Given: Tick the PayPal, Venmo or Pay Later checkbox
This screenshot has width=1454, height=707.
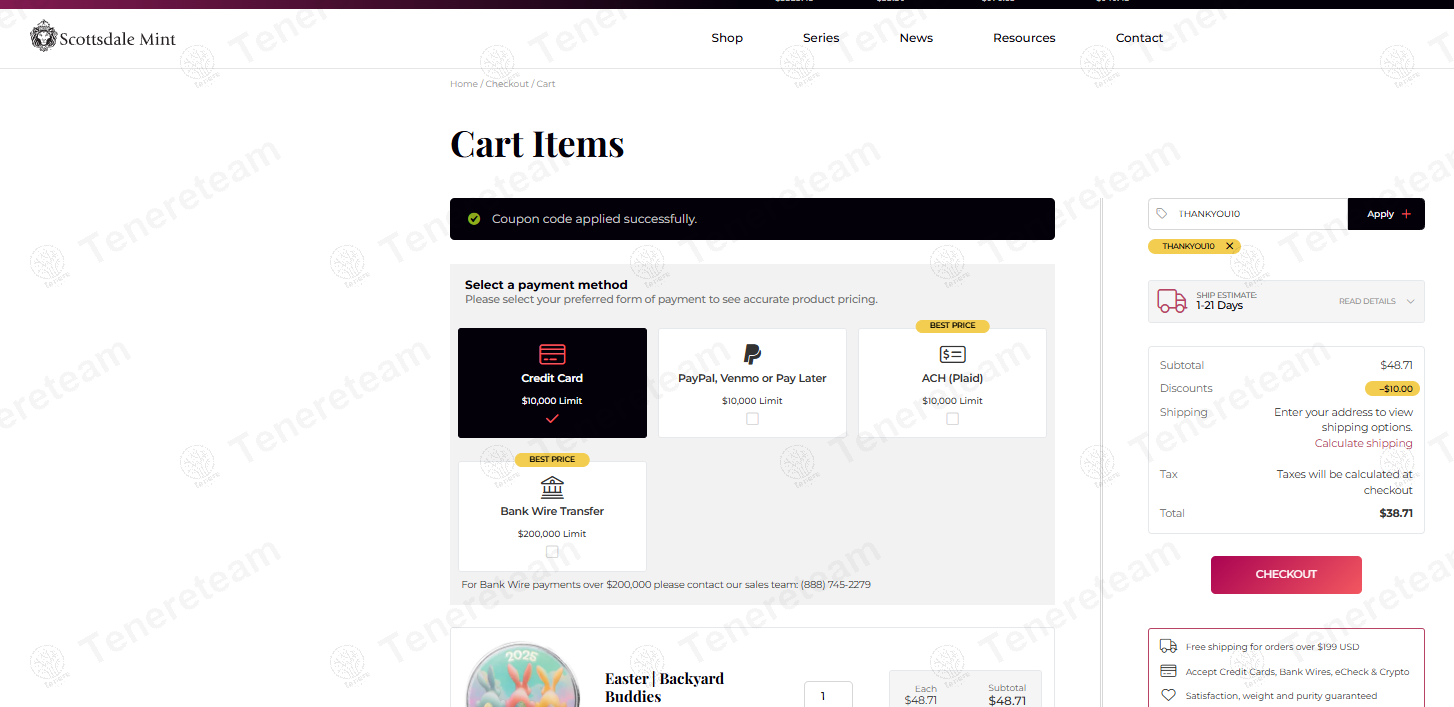Looking at the screenshot, I should [752, 419].
